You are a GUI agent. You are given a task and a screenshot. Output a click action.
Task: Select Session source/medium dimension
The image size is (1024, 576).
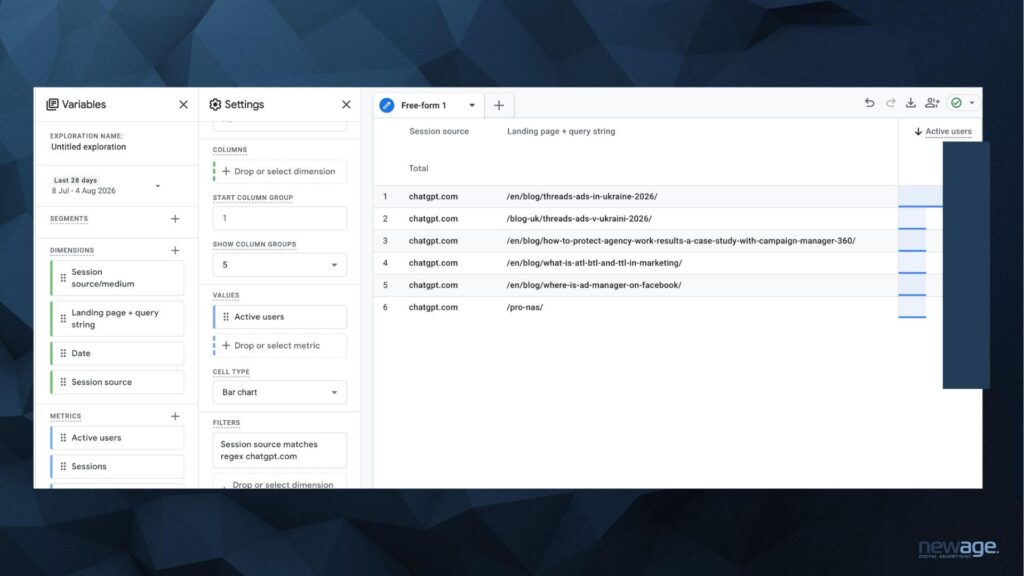[x=118, y=278]
